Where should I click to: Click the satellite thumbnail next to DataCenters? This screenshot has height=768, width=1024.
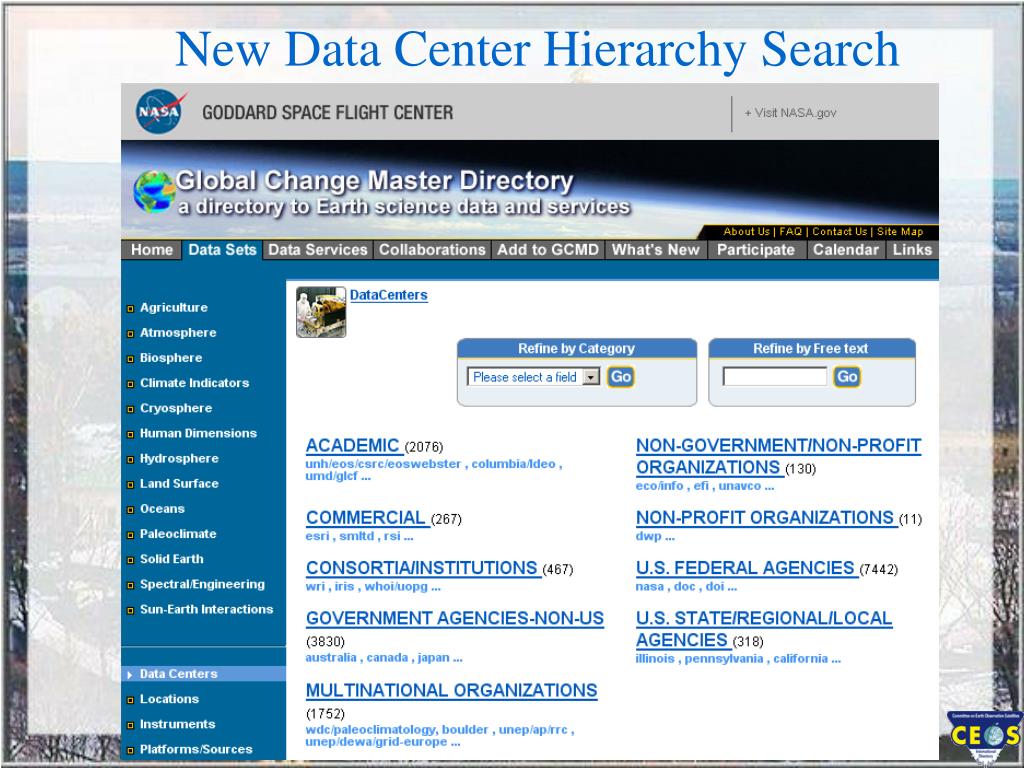(x=321, y=312)
